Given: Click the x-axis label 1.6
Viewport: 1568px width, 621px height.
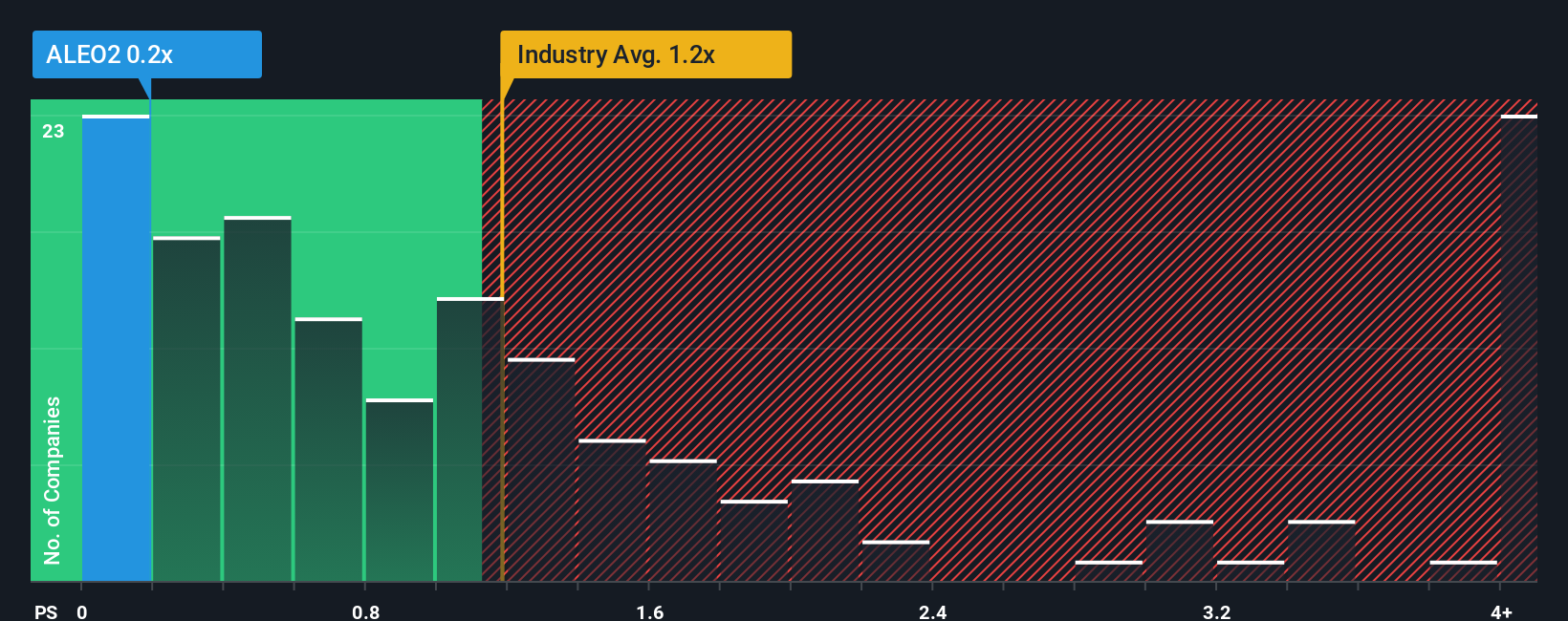Looking at the screenshot, I should coord(649,612).
